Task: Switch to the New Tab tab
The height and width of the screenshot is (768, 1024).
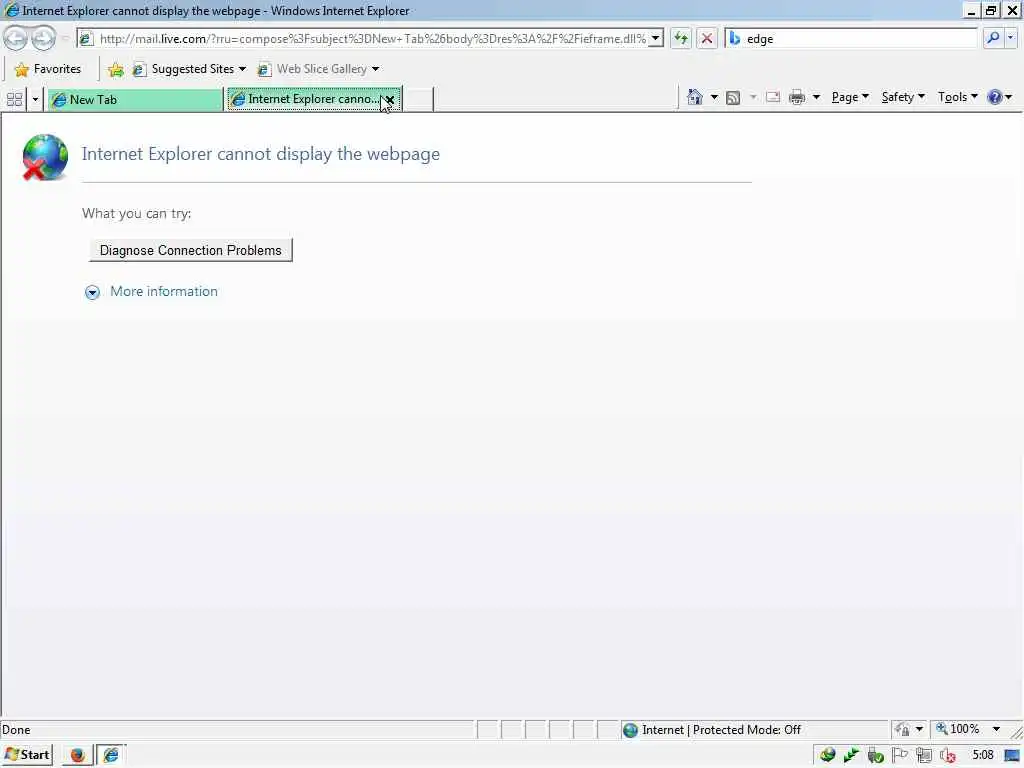Action: [x=136, y=99]
